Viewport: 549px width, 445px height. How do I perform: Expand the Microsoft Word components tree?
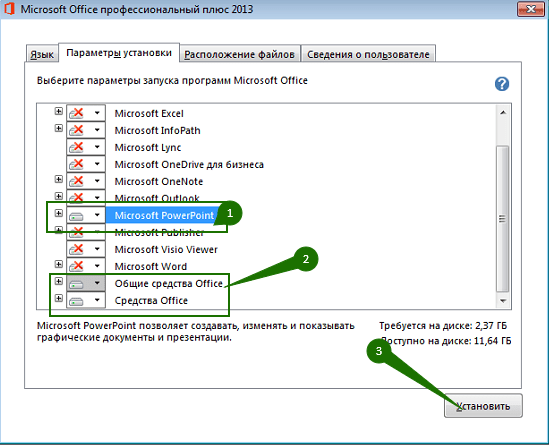coord(58,264)
